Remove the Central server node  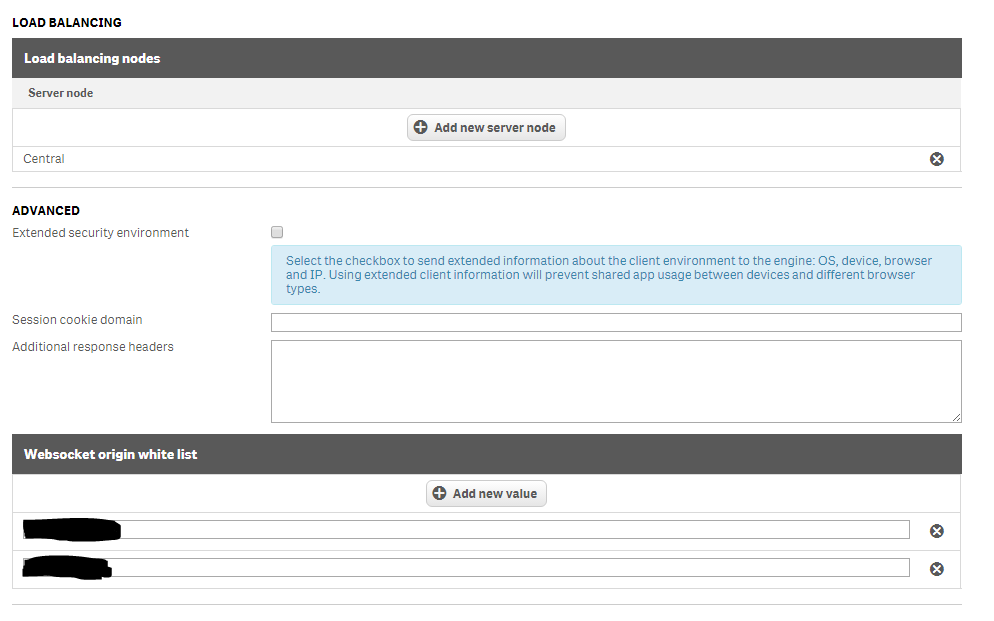[x=936, y=159]
